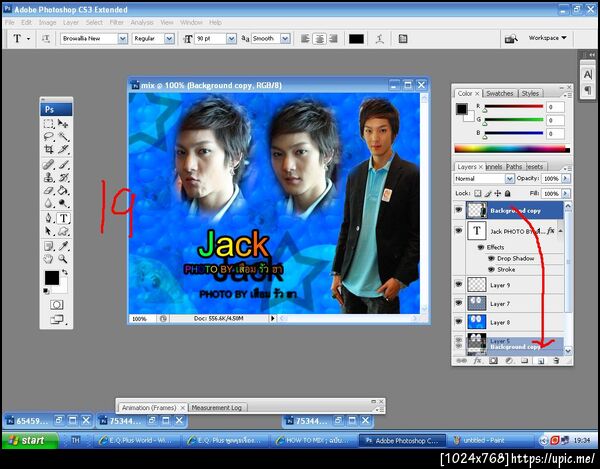Open the blending mode Normal dropdown

coord(509,179)
